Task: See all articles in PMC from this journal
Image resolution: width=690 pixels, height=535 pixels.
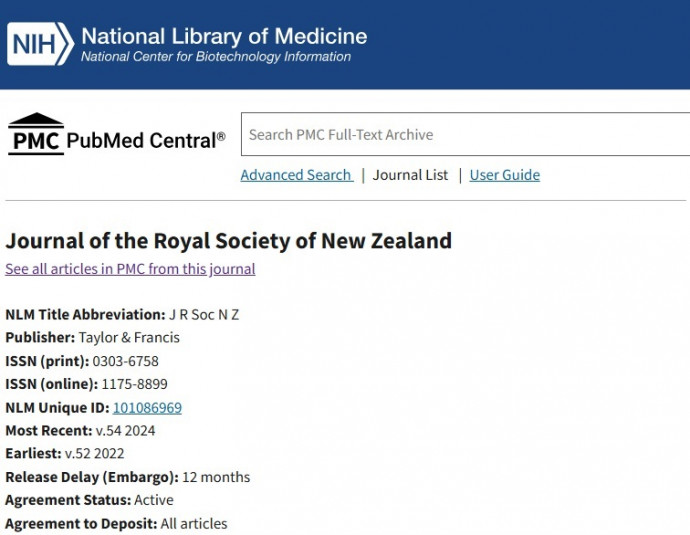Action: pos(130,269)
